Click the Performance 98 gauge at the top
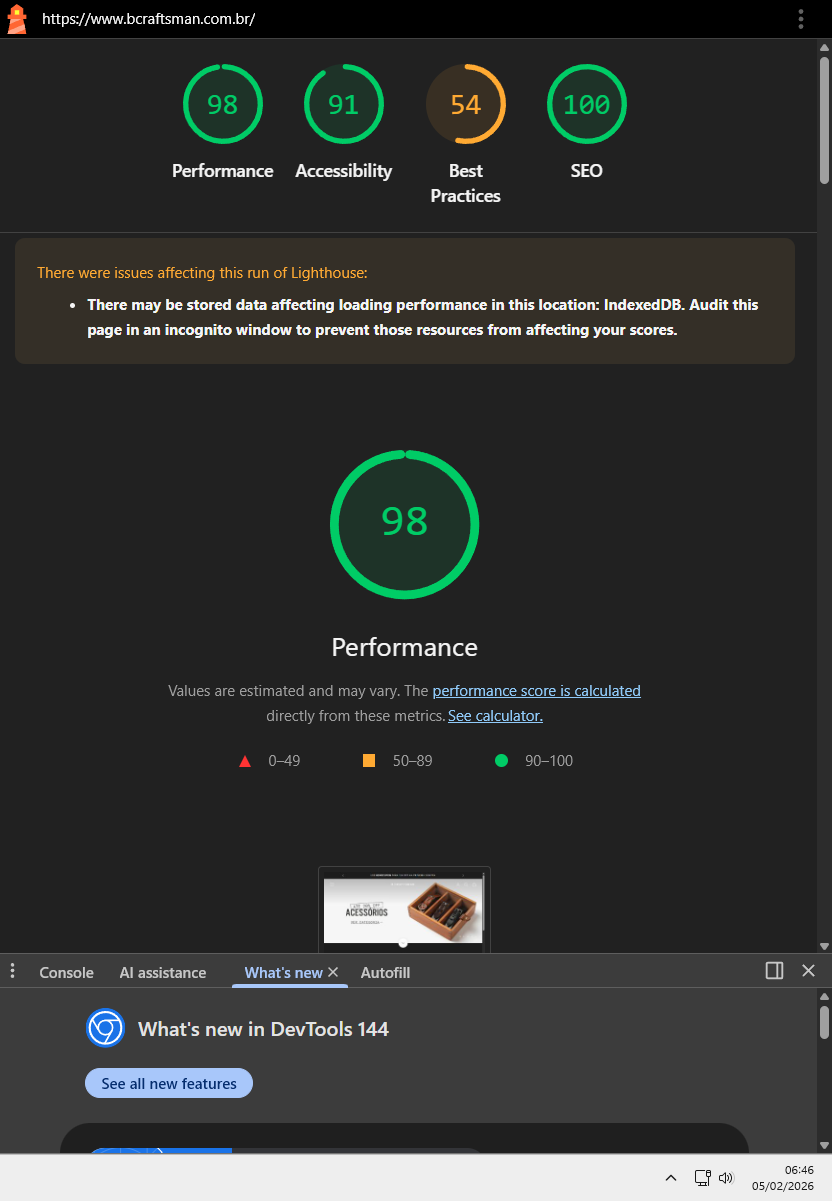Viewport: 832px width, 1201px height. tap(222, 103)
